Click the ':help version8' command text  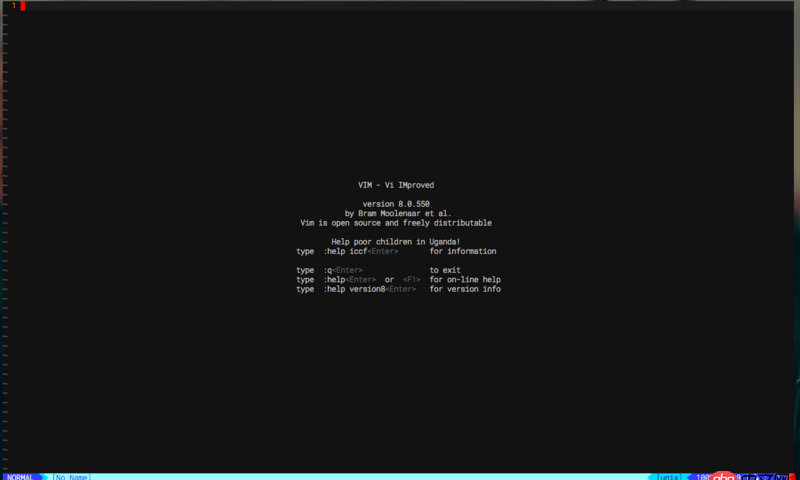[x=354, y=289]
